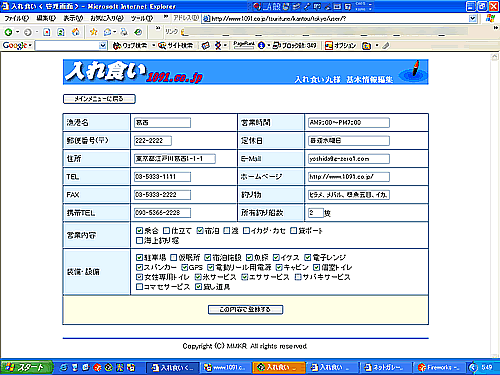Viewport: 500px width, 375px height.
Task: Click the Print icon in IE toolbar
Action: 124,32
